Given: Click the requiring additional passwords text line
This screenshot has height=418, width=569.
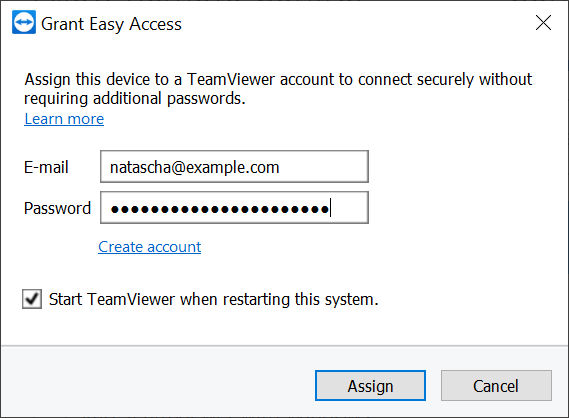Looking at the screenshot, I should click(x=135, y=99).
